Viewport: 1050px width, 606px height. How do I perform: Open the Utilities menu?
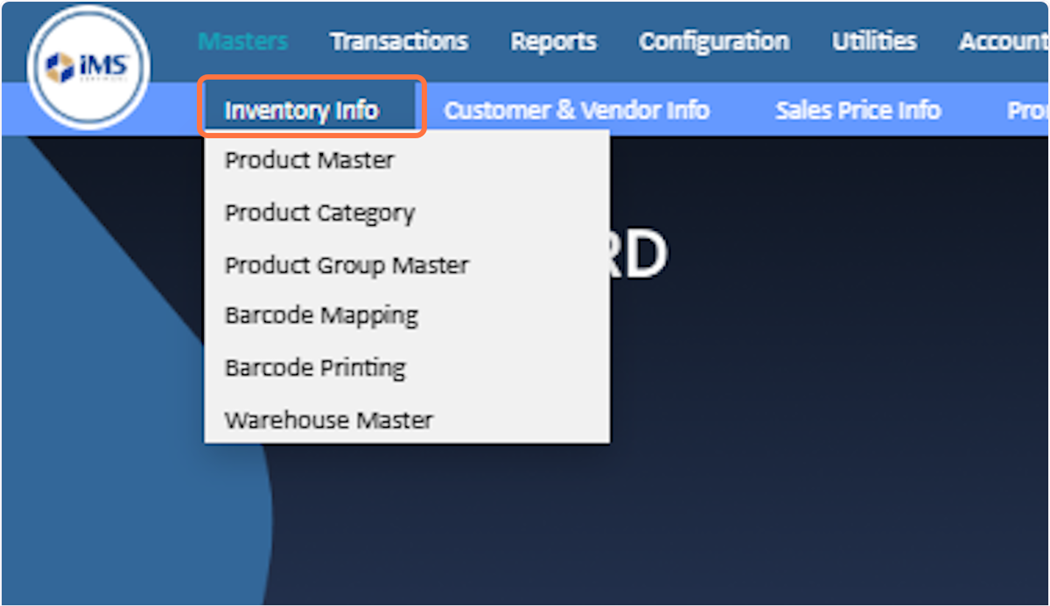pos(874,41)
